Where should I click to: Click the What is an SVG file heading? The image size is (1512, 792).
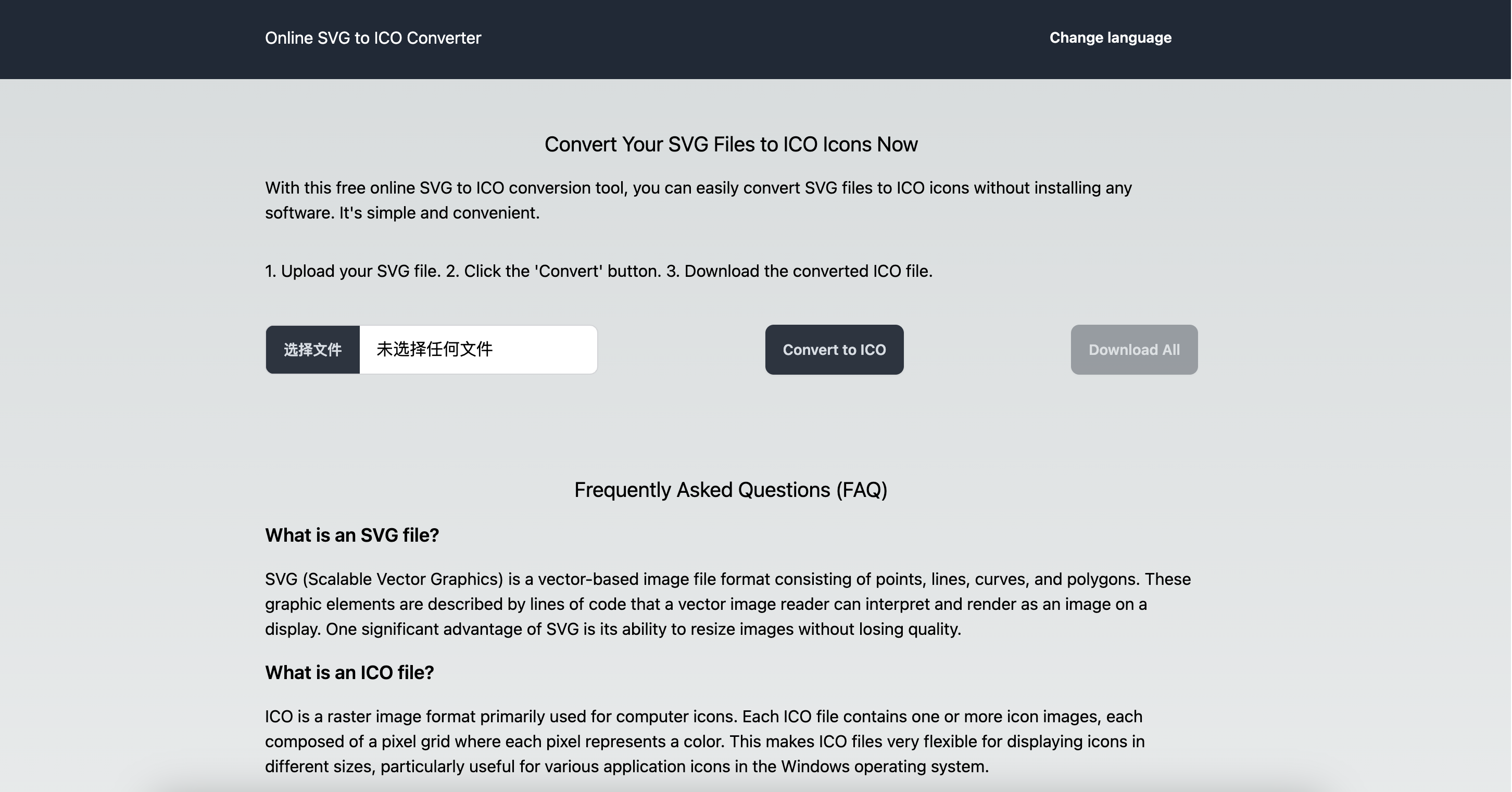[x=351, y=534]
